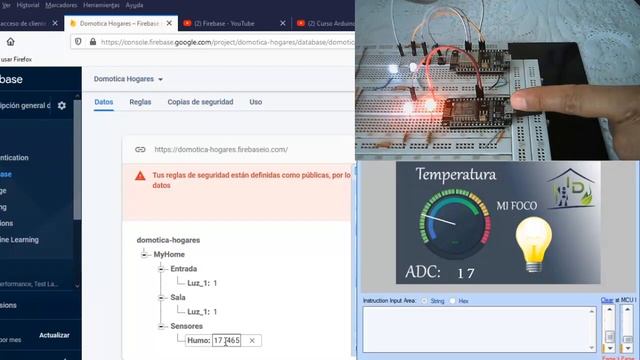Switch to Curso Arduino browser tab
The image size is (640, 360).
pos(325,23)
